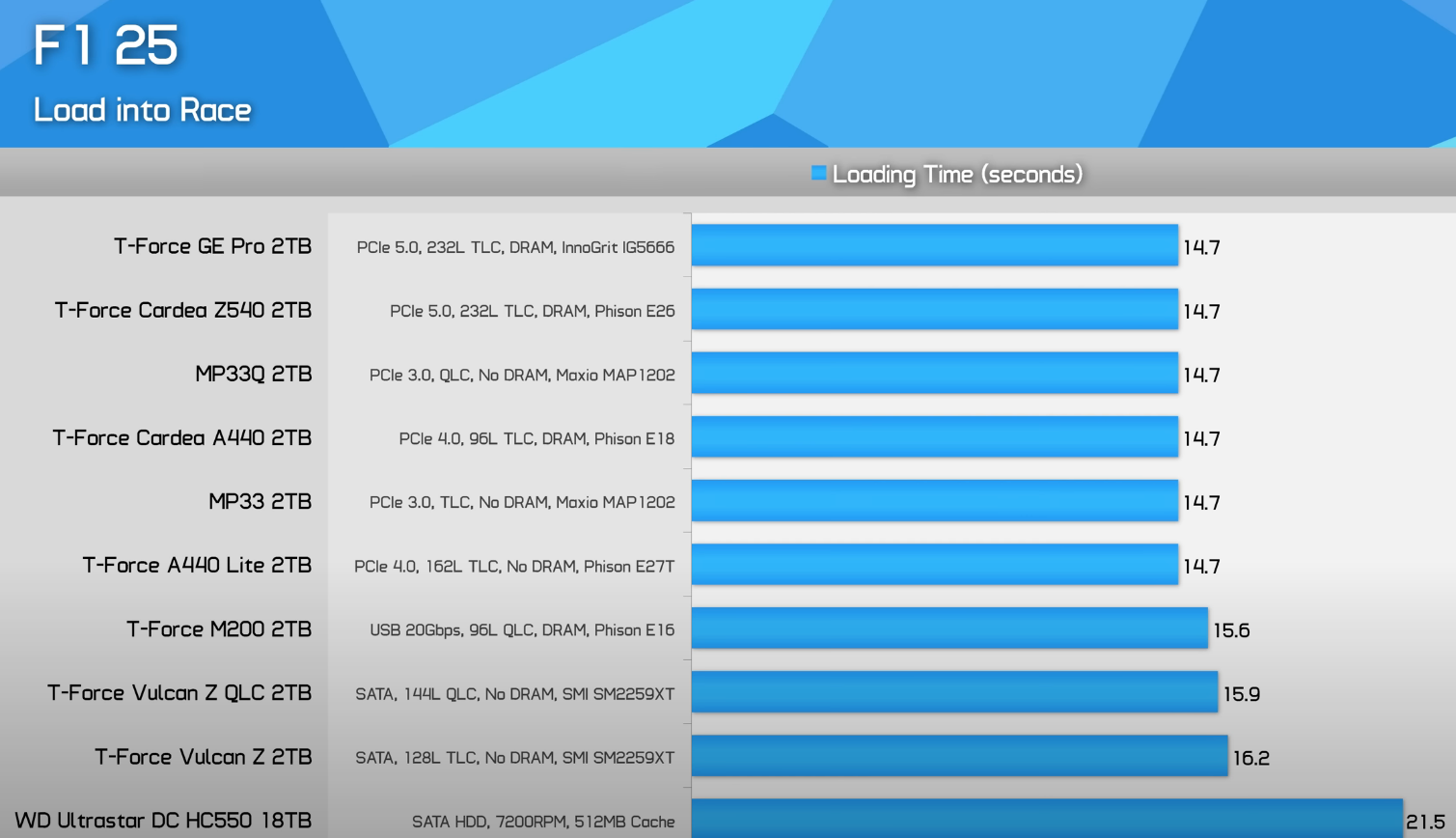Click the 'SATA HDD, 7200RPM, 512MB Cache' spec
The width and height of the screenshot is (1456, 838).
pyautogui.click(x=543, y=822)
